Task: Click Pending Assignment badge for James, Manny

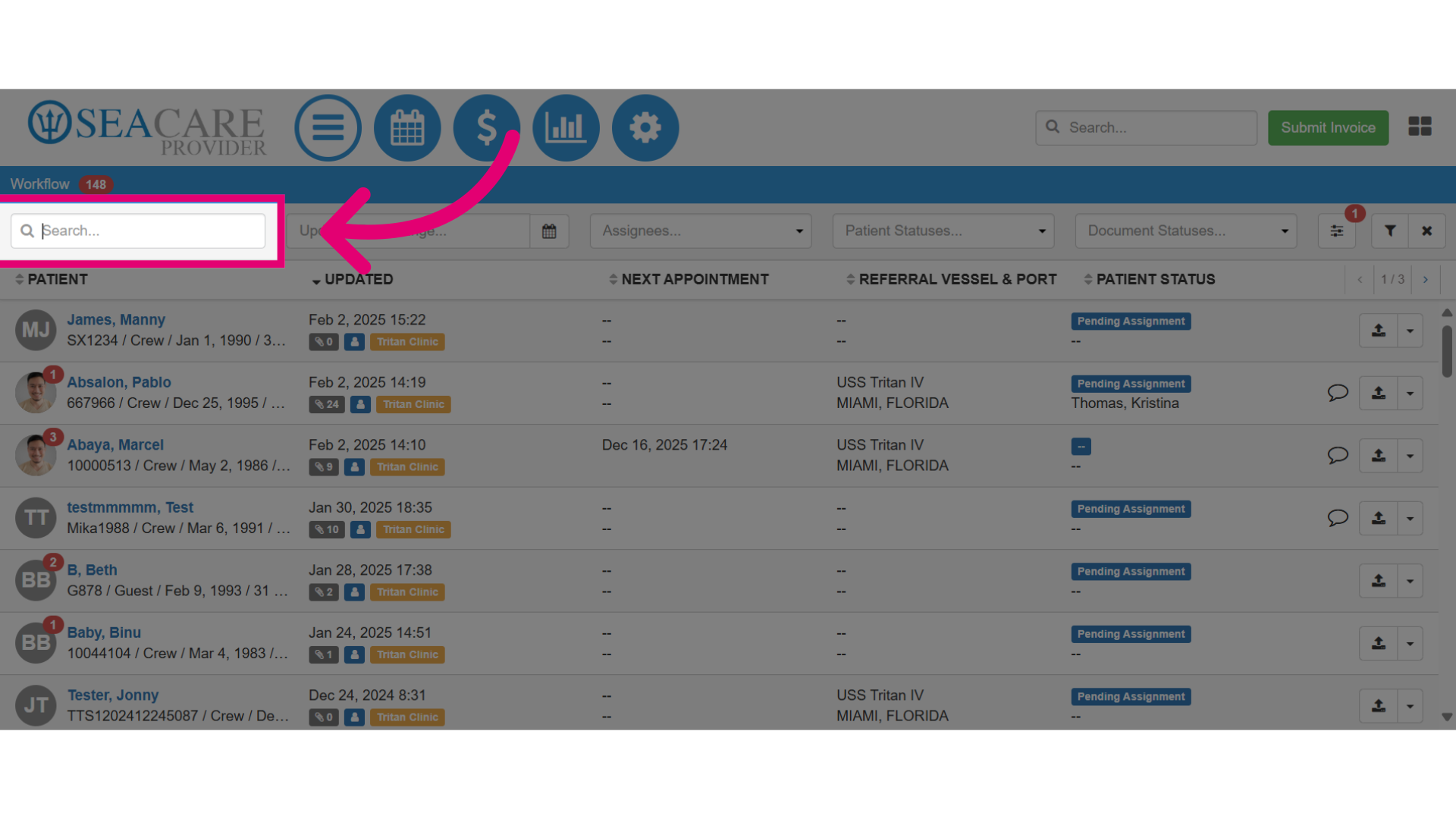Action: (x=1131, y=321)
